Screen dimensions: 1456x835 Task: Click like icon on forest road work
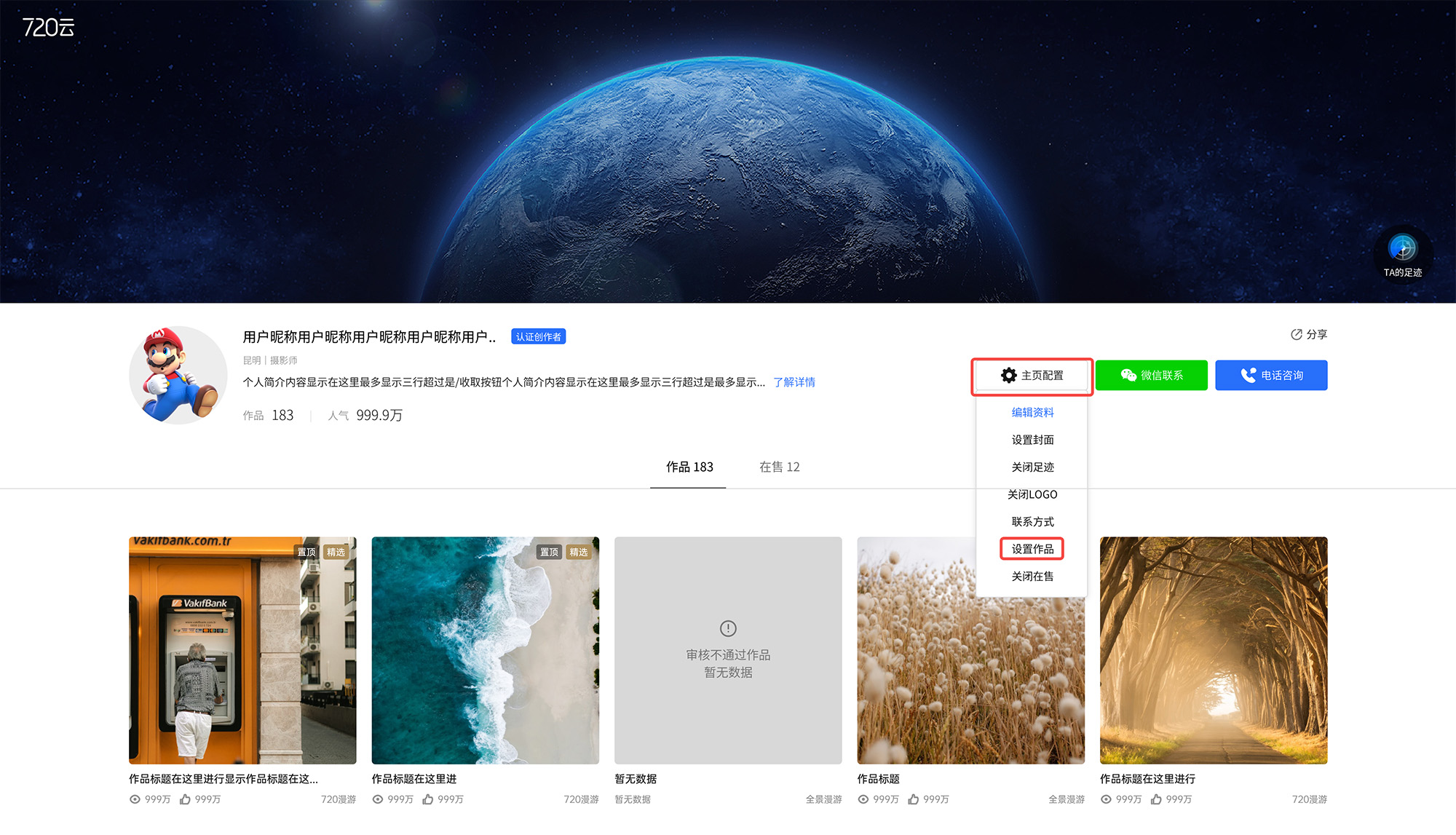point(1156,799)
